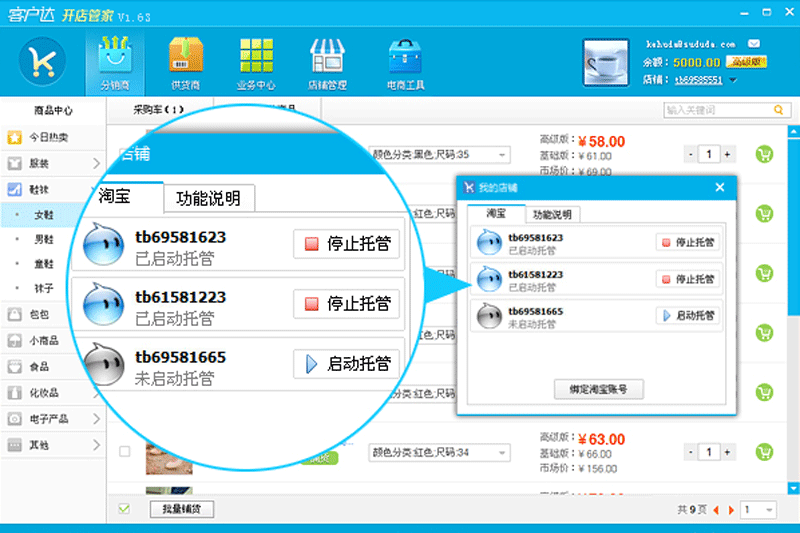Open the page number dropdown
The width and height of the screenshot is (800, 533).
(759, 510)
